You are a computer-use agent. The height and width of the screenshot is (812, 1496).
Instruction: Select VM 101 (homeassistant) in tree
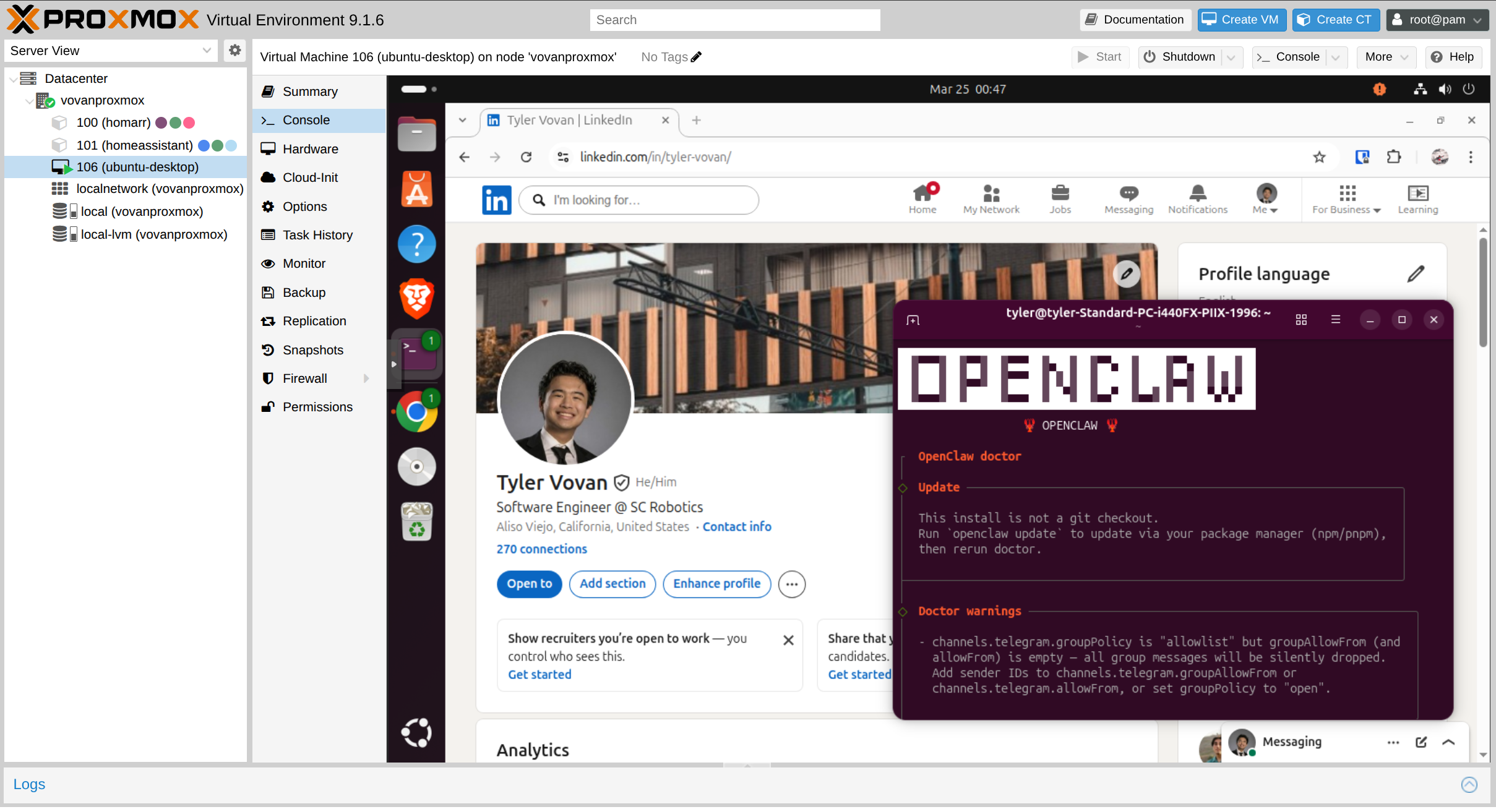[126, 145]
